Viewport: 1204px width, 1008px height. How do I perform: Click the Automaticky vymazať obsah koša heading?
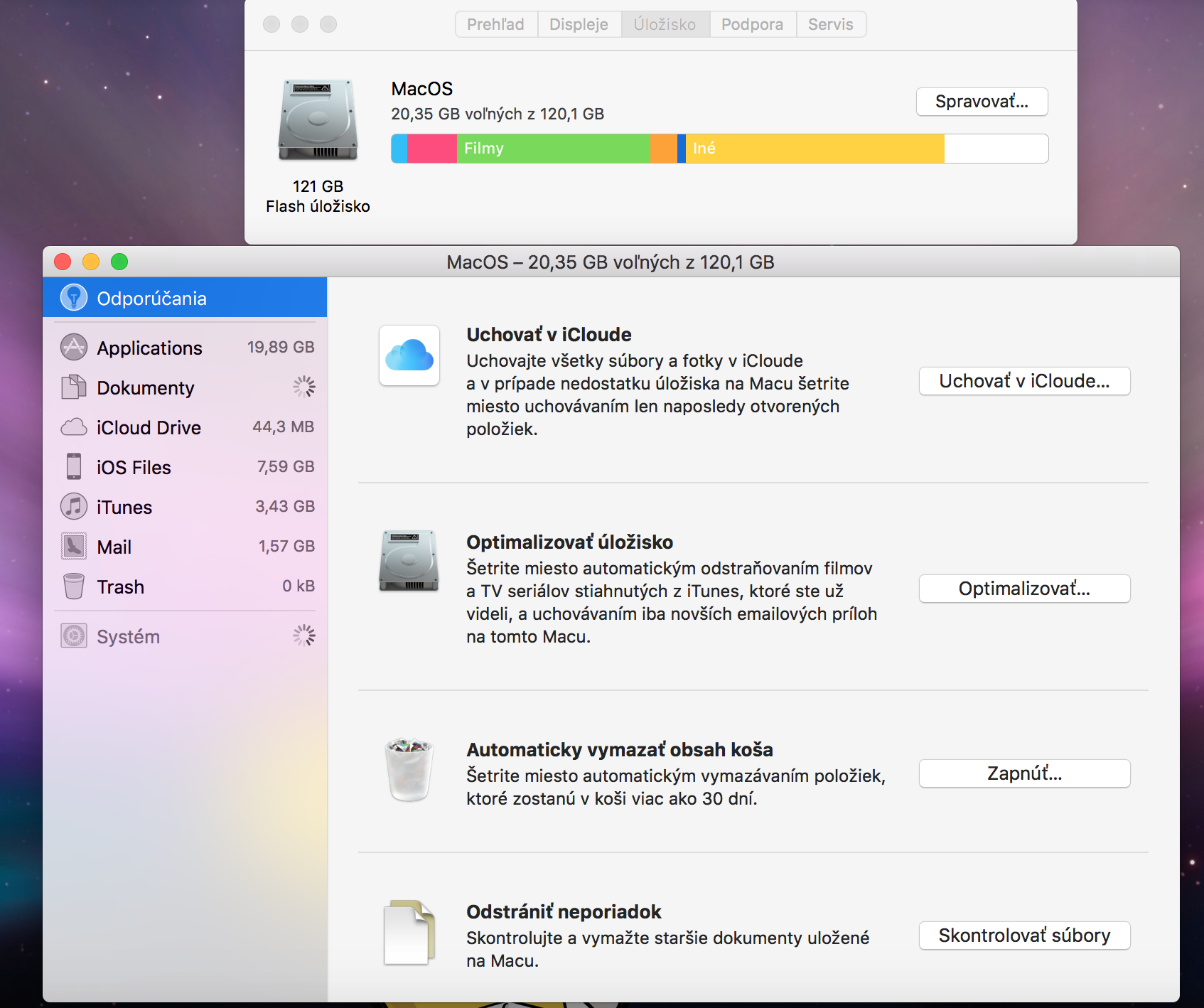click(x=620, y=750)
